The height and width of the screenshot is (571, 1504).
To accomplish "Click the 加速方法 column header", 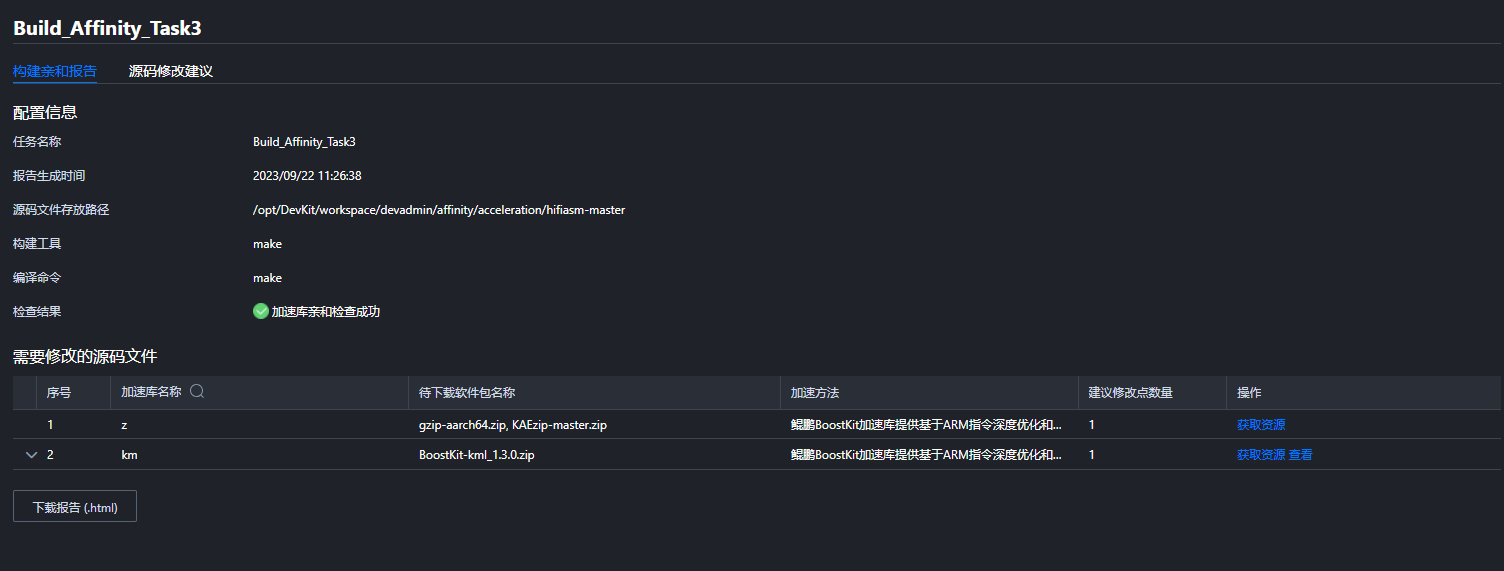I will tap(815, 393).
